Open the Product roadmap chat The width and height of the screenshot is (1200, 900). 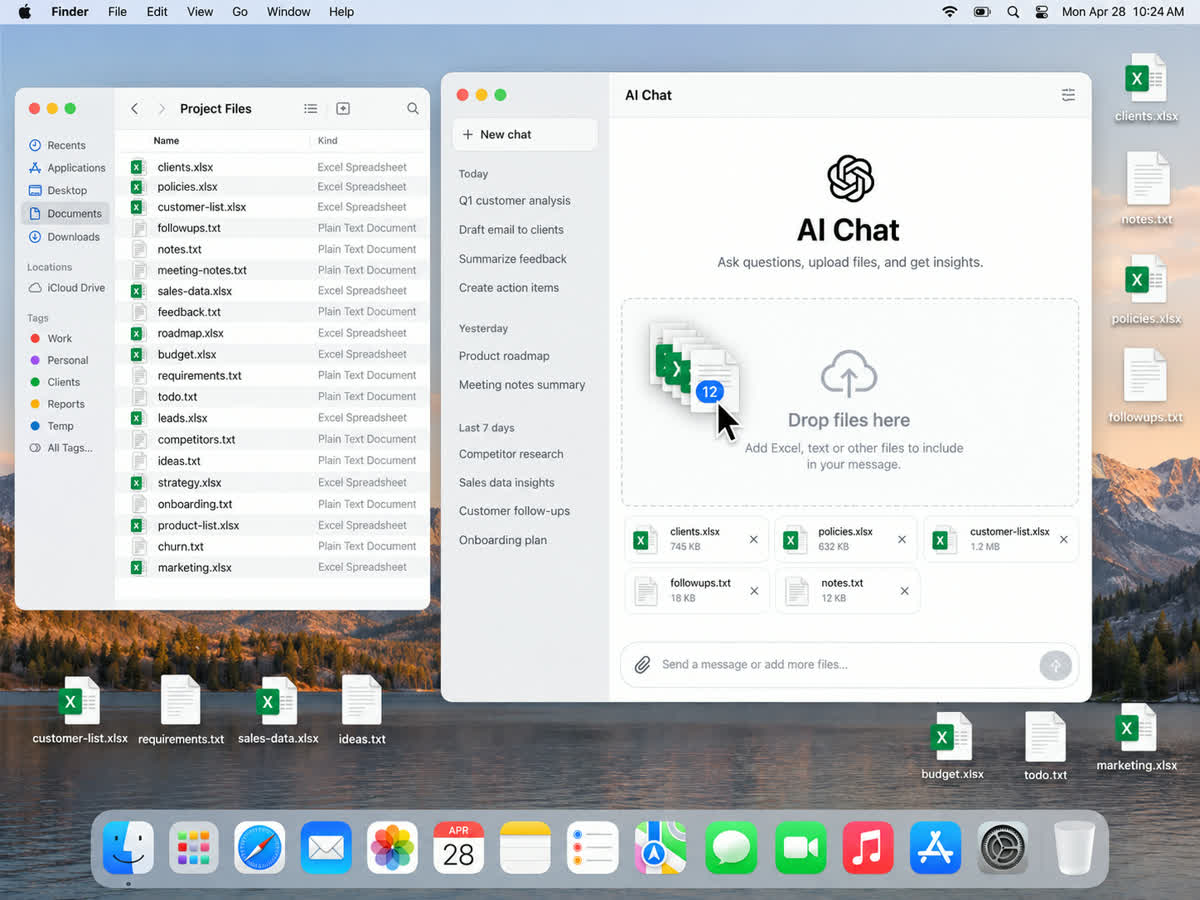click(504, 356)
